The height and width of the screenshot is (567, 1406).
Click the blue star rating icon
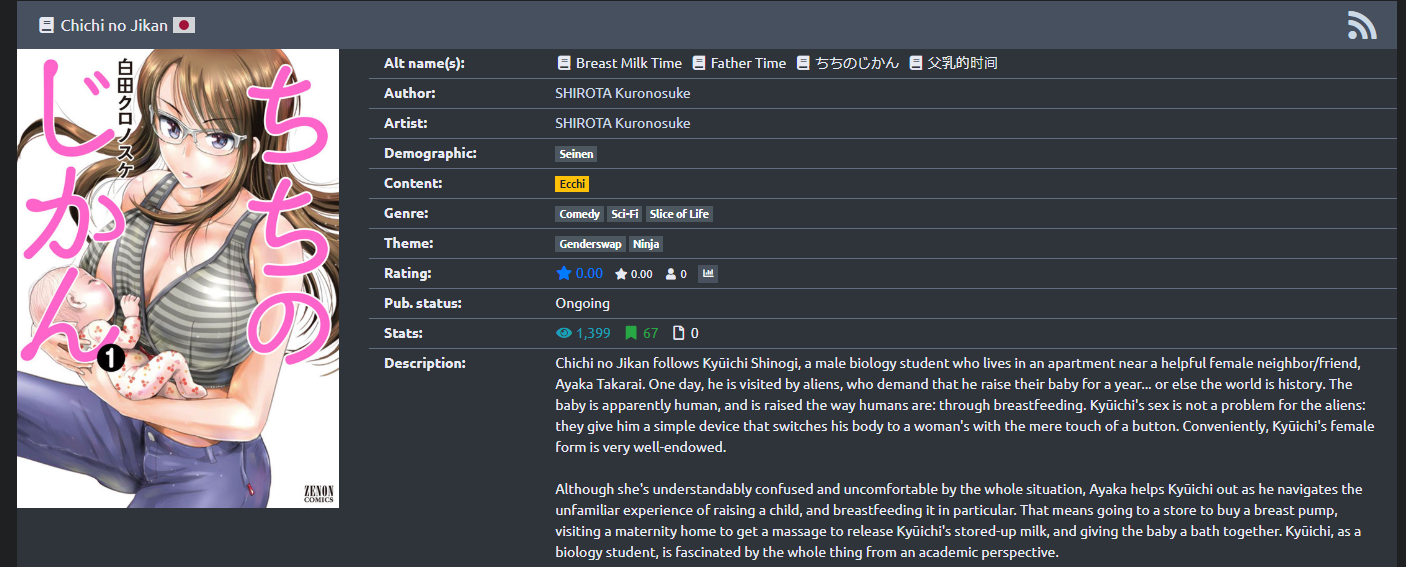pos(564,273)
